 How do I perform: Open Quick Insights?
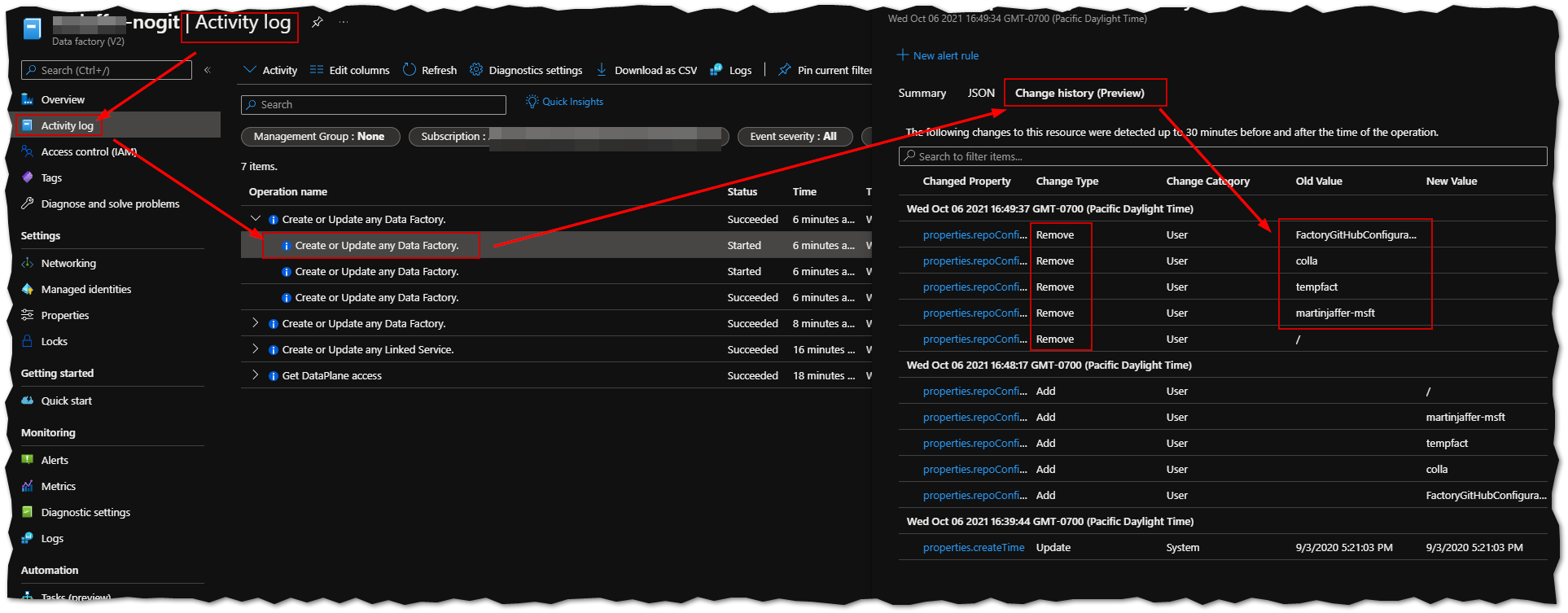click(564, 102)
